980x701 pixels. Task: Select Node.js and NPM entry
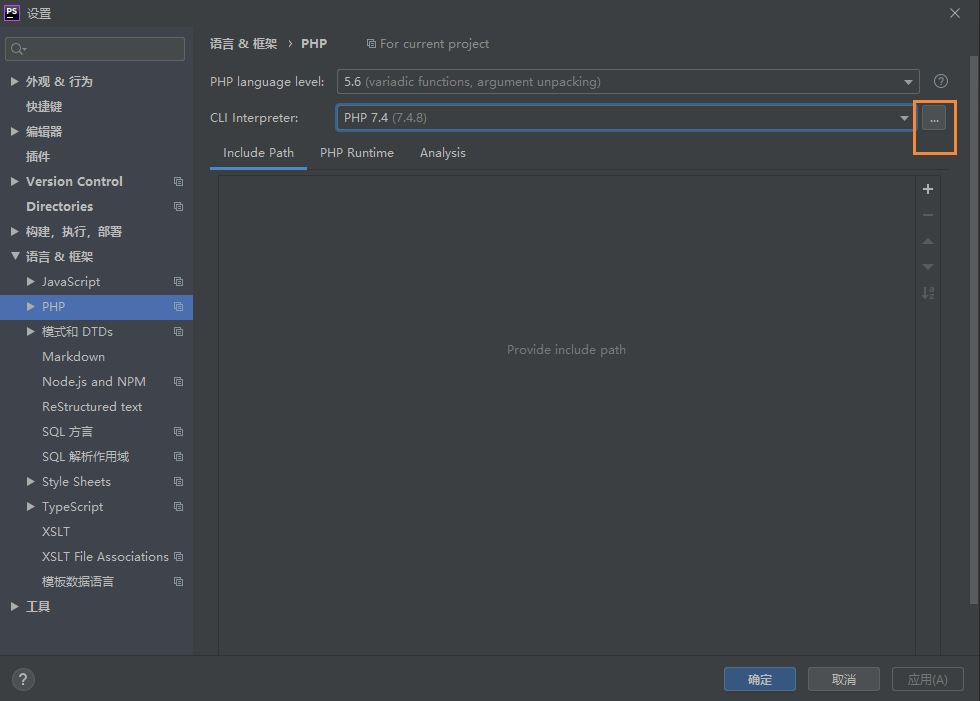tap(94, 382)
